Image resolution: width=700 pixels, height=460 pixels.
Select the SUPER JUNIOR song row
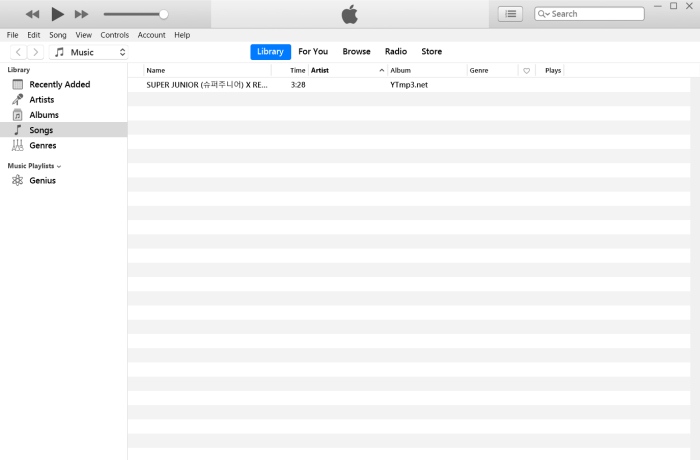409,85
